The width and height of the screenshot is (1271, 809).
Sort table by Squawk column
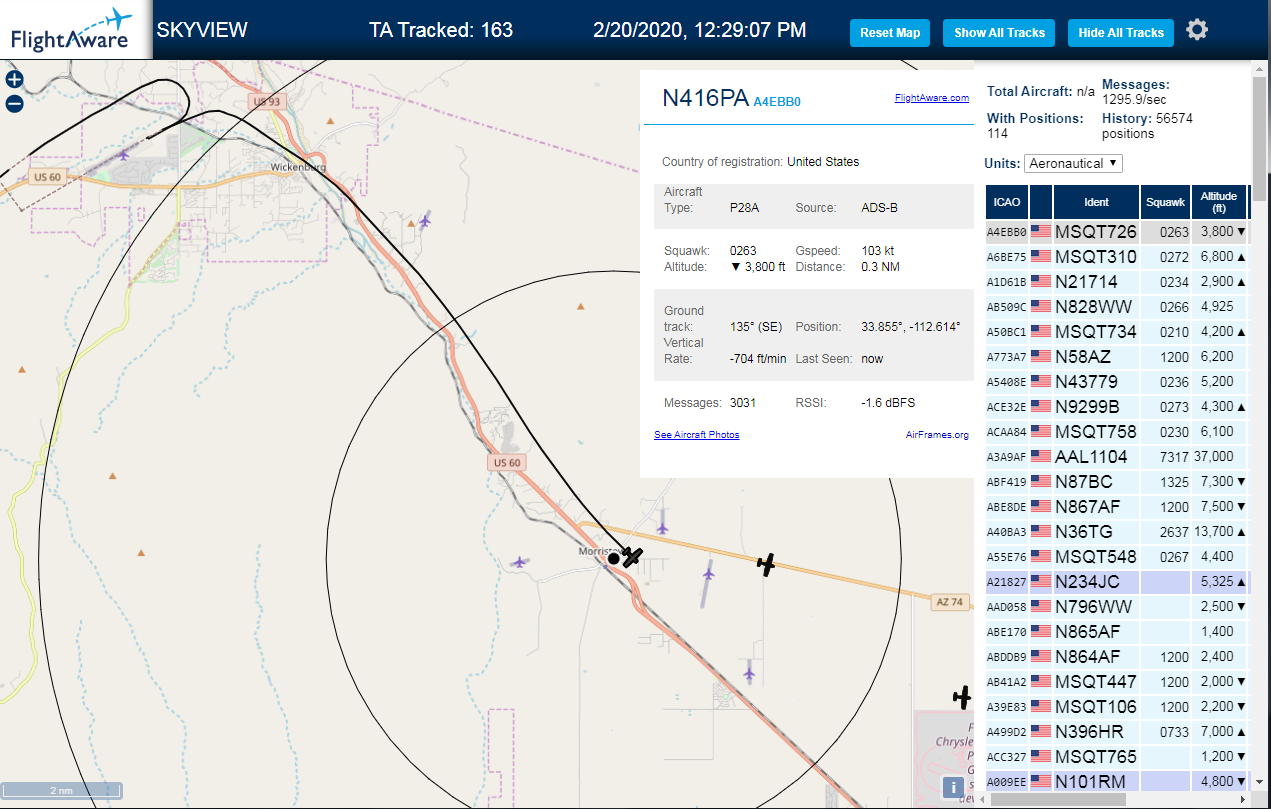(1165, 202)
